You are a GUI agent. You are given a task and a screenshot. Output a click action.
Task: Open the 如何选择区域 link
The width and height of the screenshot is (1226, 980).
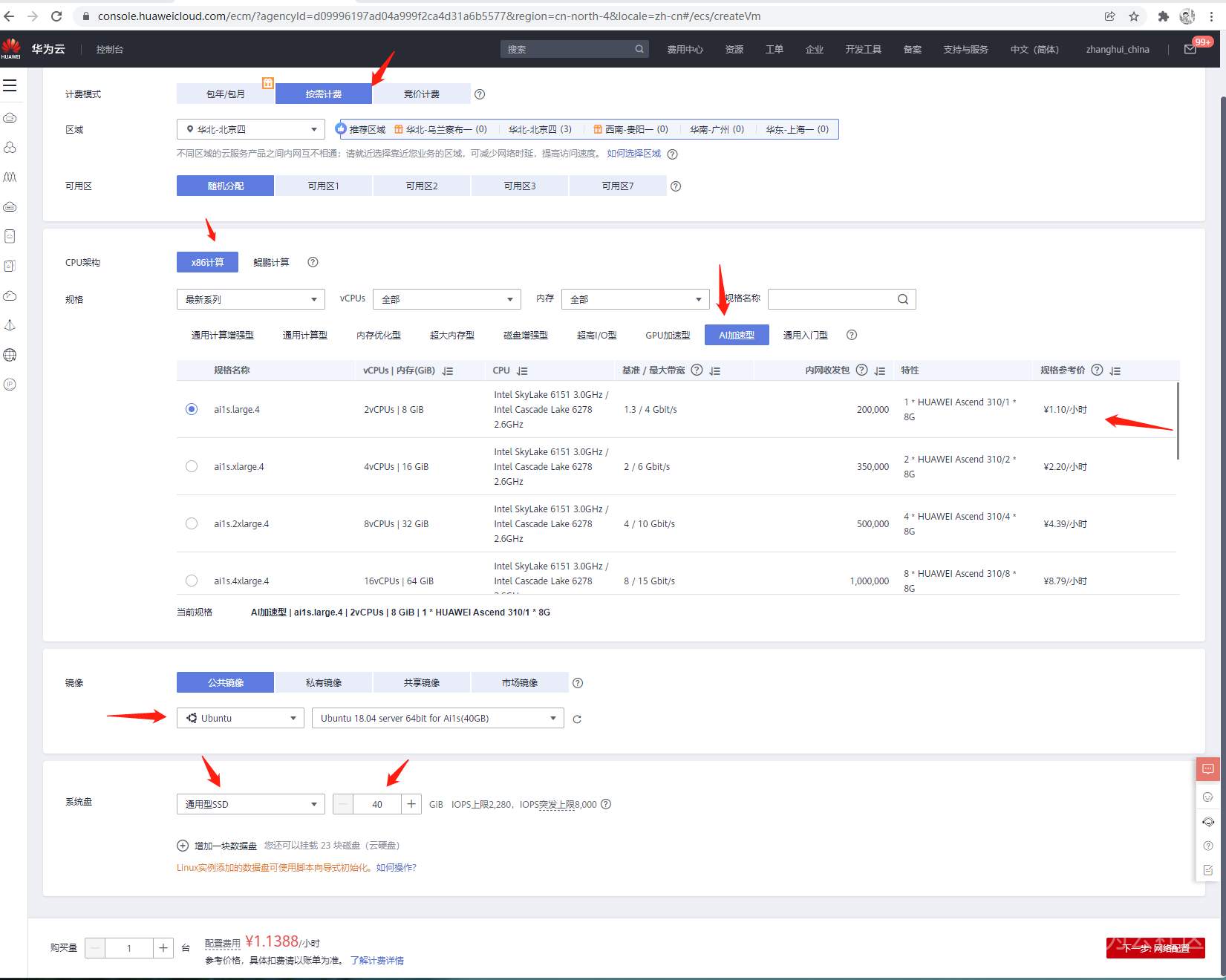(633, 154)
